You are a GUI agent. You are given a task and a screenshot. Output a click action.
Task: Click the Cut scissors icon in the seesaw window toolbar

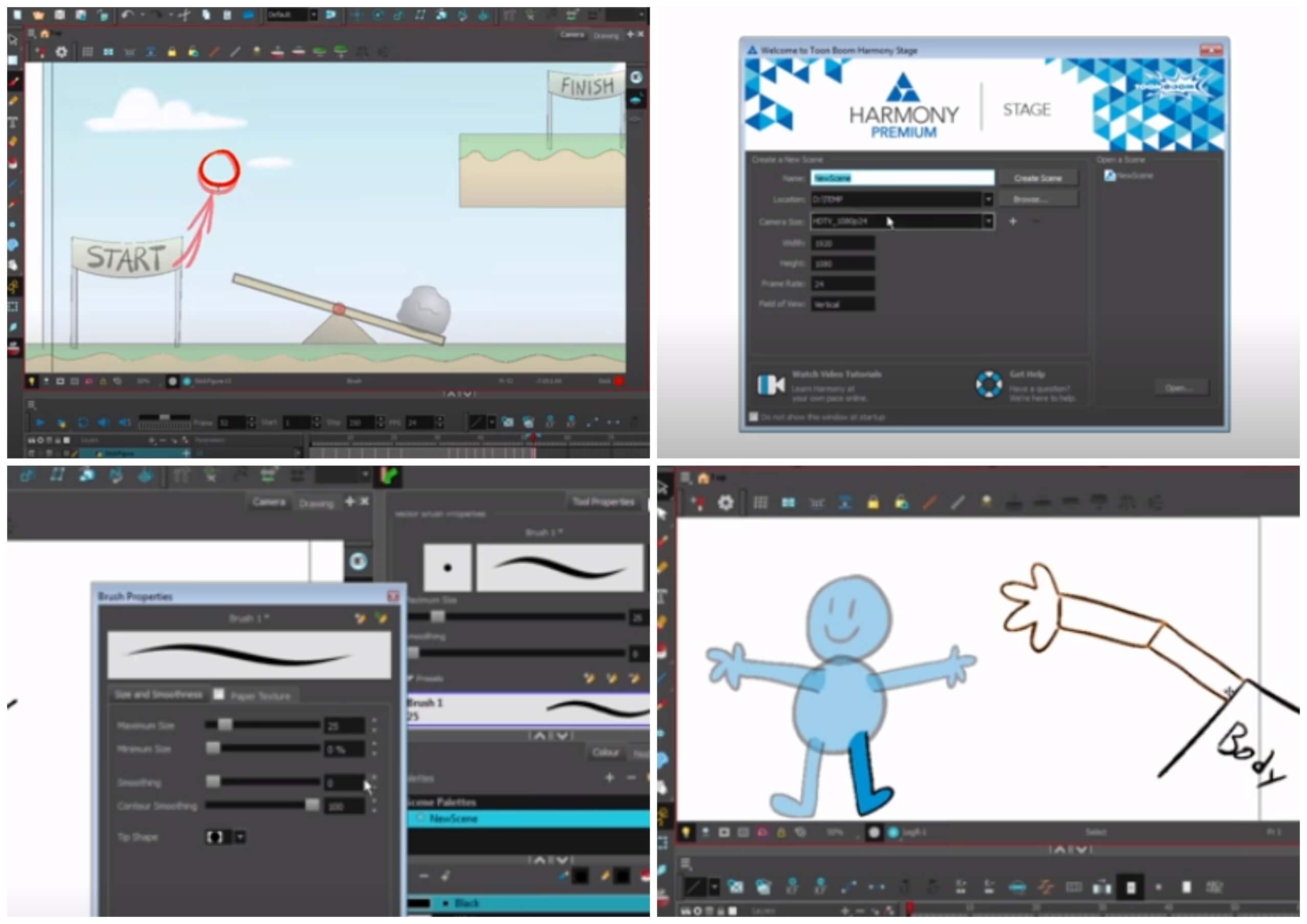(184, 15)
